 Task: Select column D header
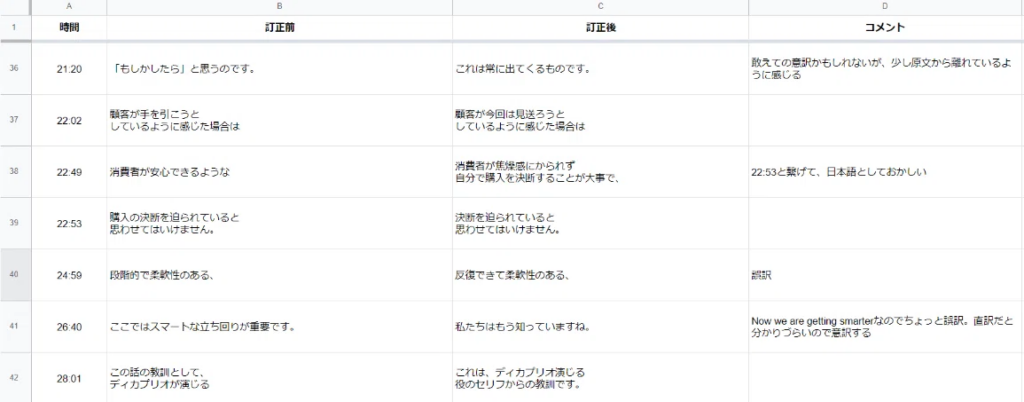886,7
